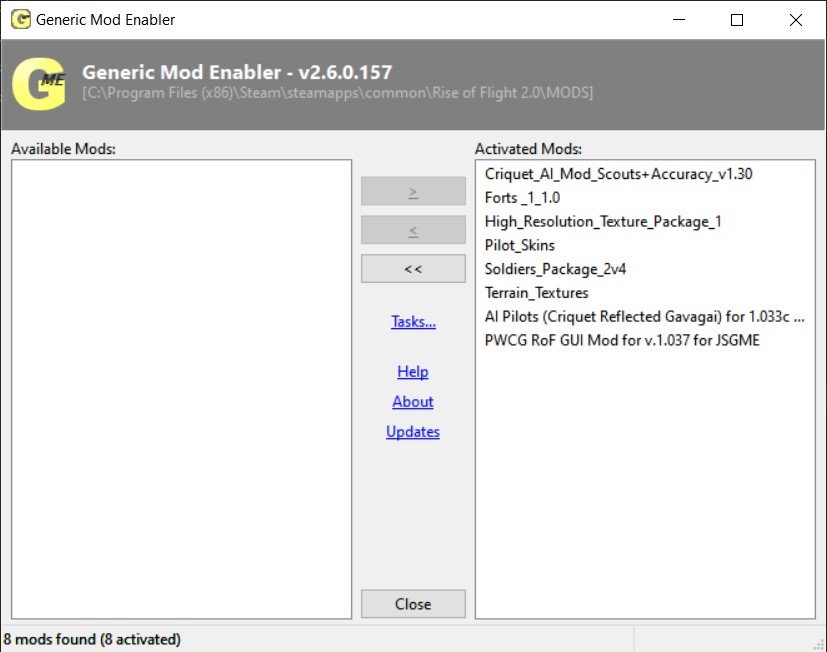Open the About link
Screen dimensions: 827x652
coord(413,401)
